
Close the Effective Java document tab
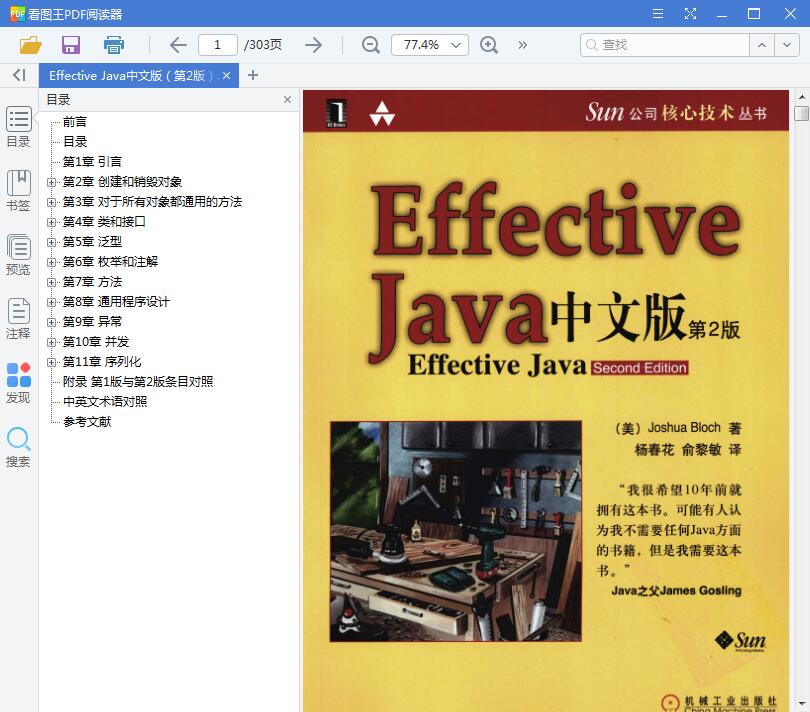(x=226, y=75)
